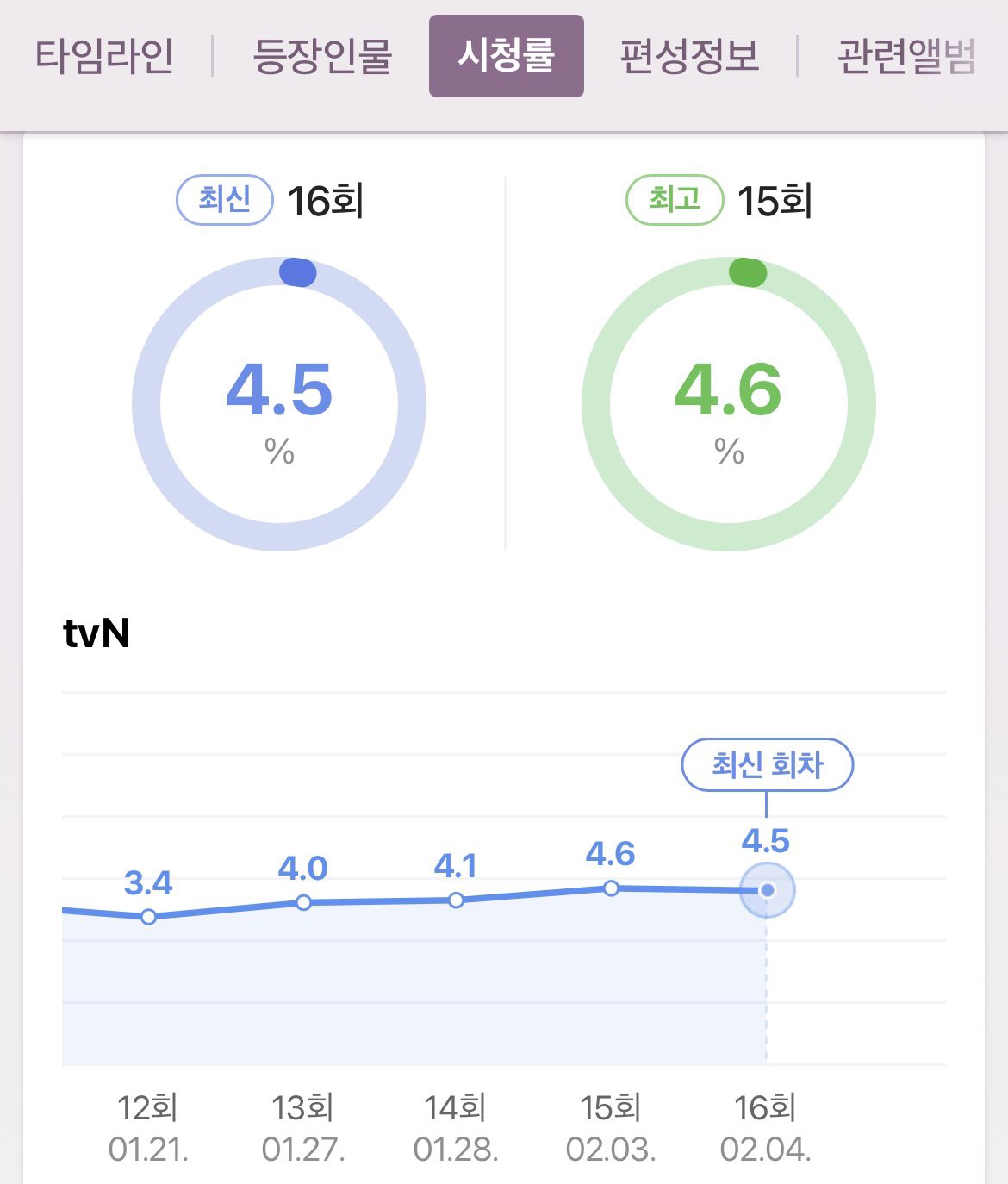
Task: Open the 편성정보 tab
Action: click(690, 56)
